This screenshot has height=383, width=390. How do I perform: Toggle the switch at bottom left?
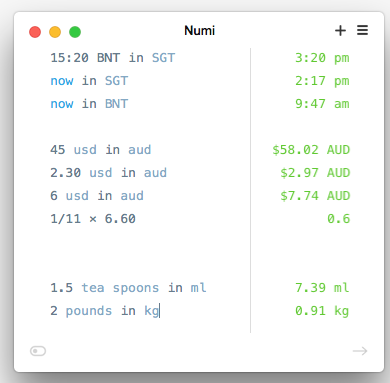pyautogui.click(x=38, y=351)
